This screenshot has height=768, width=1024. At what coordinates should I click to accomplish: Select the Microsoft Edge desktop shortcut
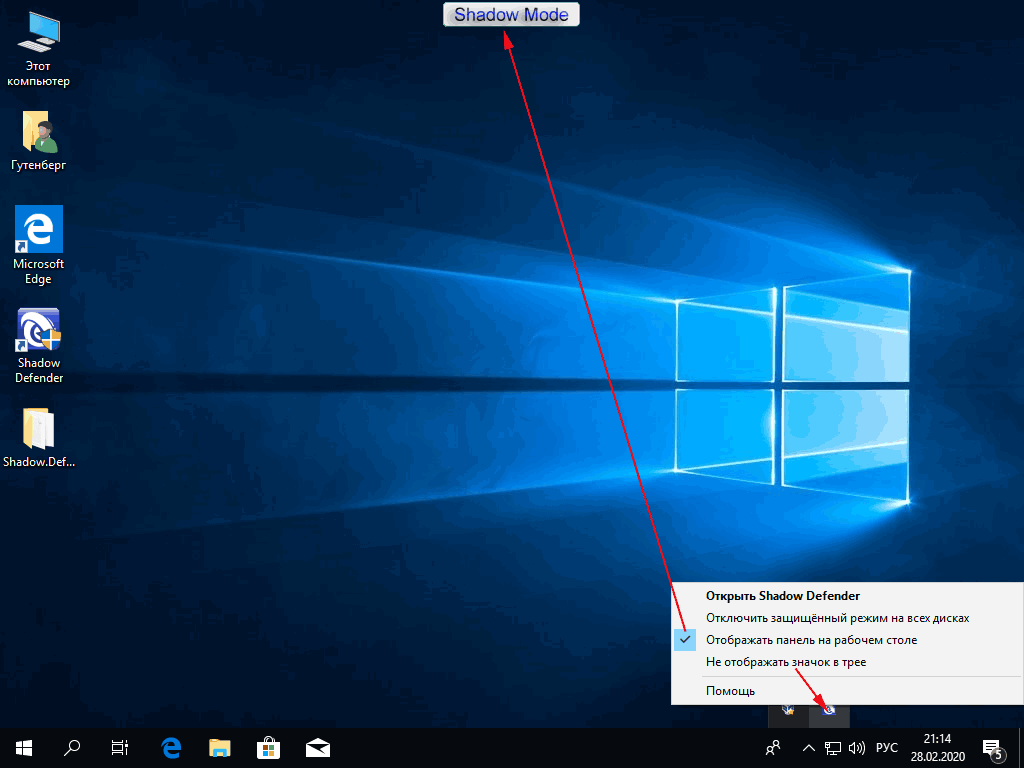click(39, 246)
